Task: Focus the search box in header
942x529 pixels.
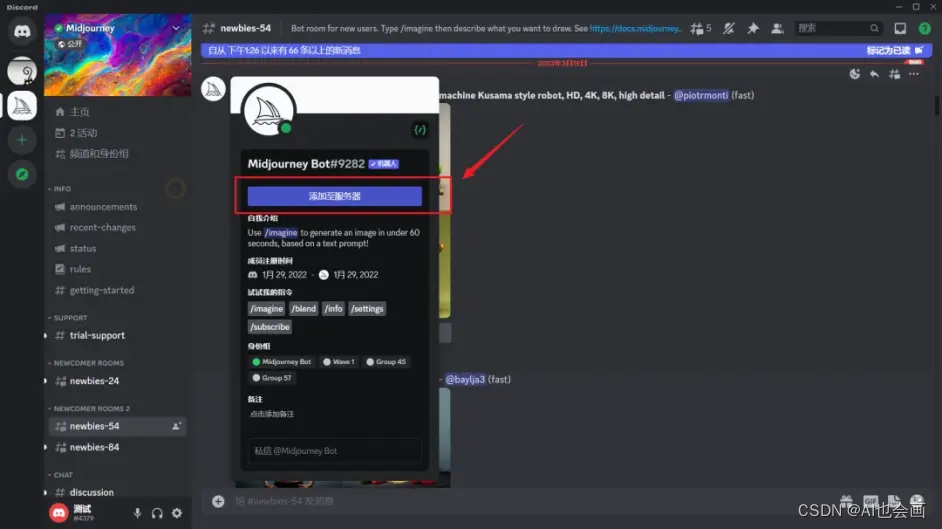Action: click(x=838, y=28)
